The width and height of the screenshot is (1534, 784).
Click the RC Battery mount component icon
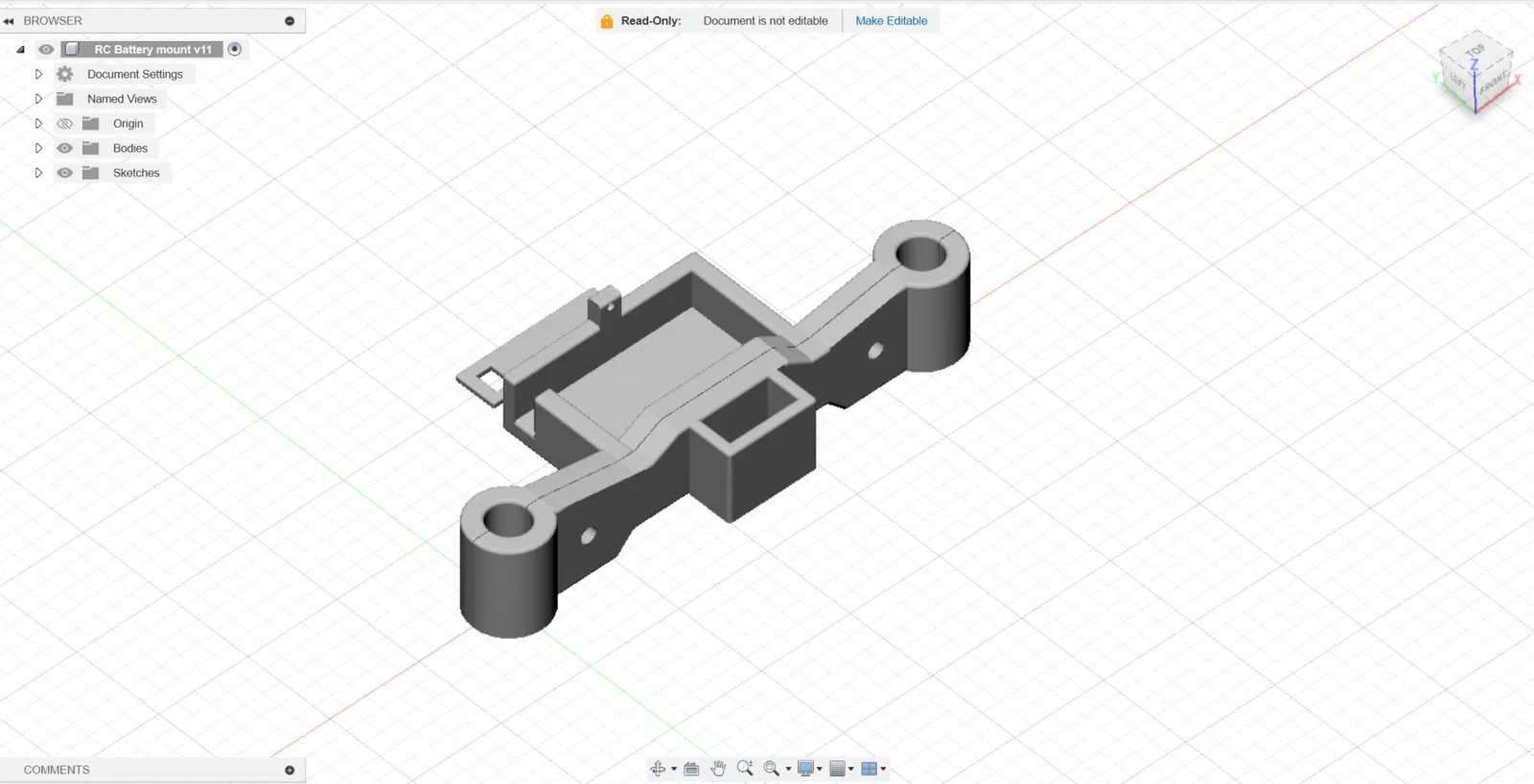point(72,49)
